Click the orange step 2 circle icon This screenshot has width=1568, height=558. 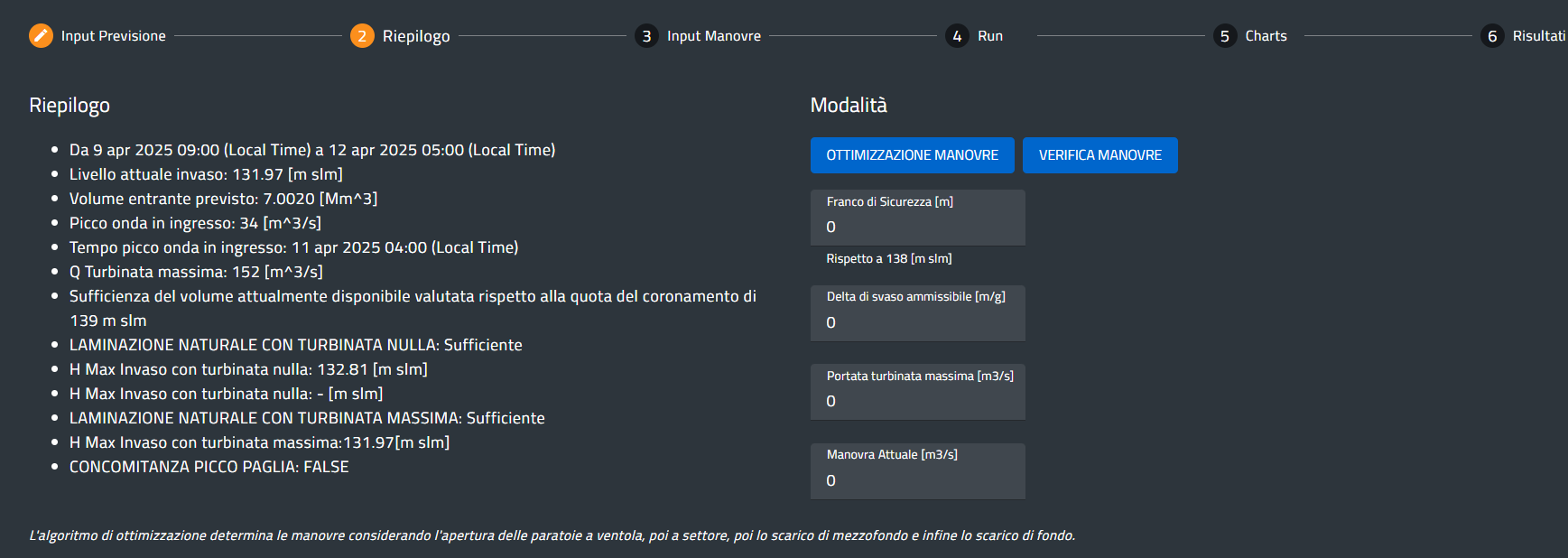362,36
